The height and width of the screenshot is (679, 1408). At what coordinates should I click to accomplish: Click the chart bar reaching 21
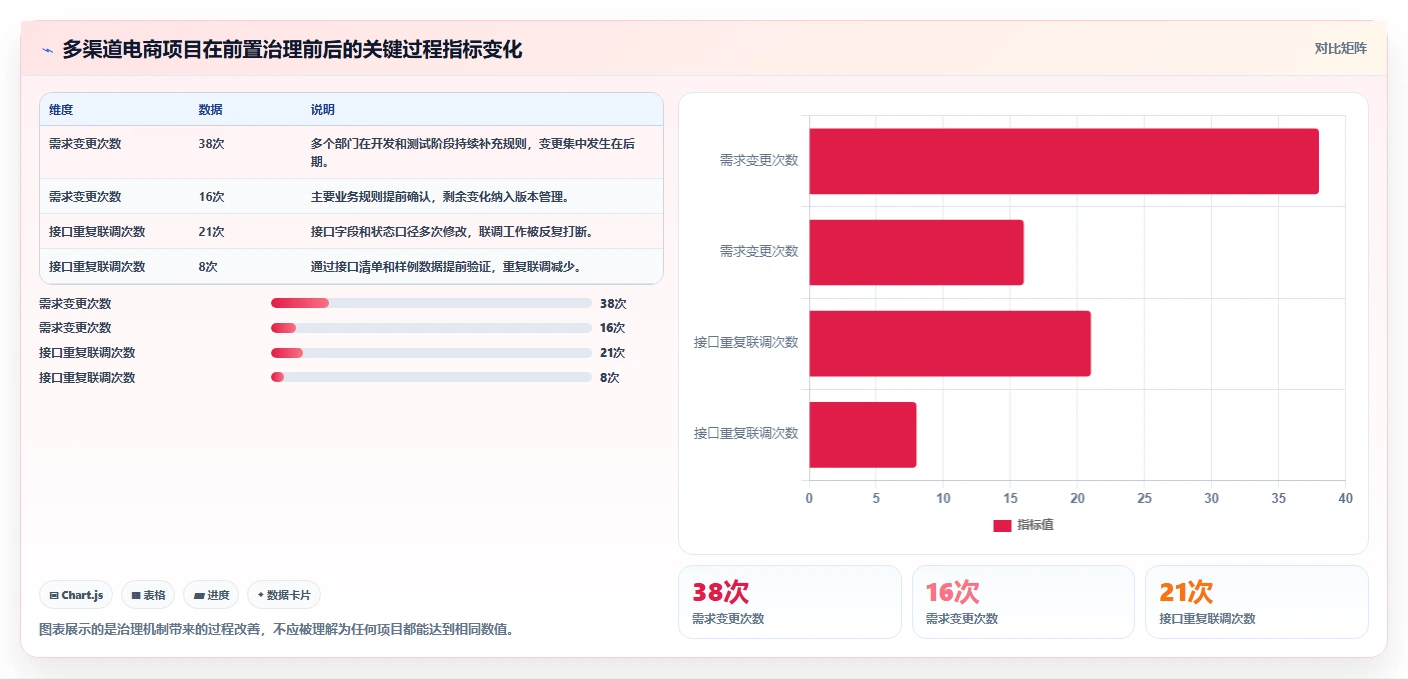point(950,343)
